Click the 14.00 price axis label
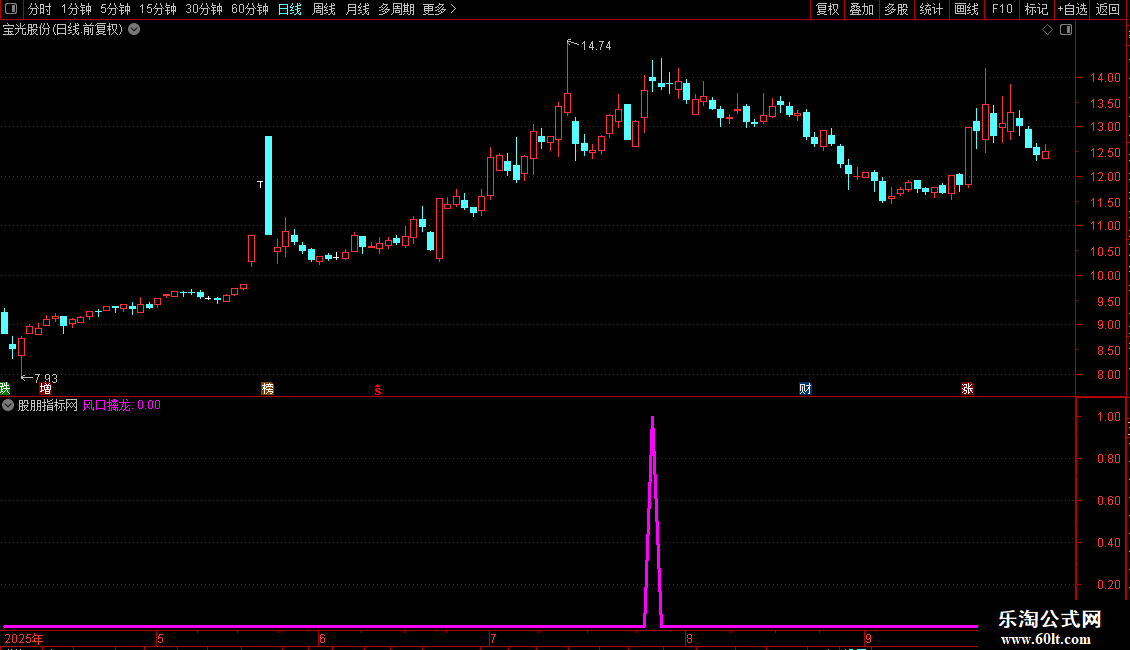Screen dimensions: 1130x650 point(1105,78)
